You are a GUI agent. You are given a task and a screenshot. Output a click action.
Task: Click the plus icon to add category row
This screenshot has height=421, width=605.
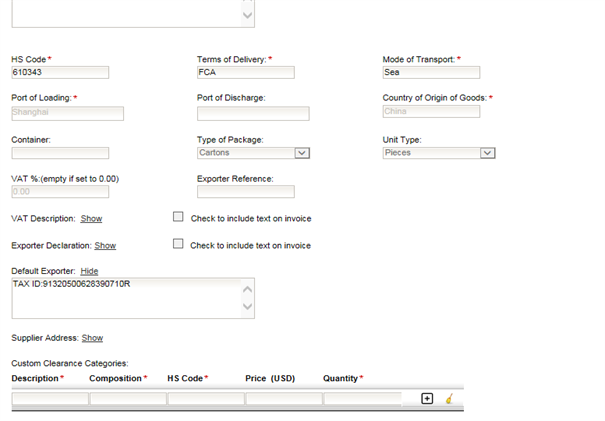point(427,398)
